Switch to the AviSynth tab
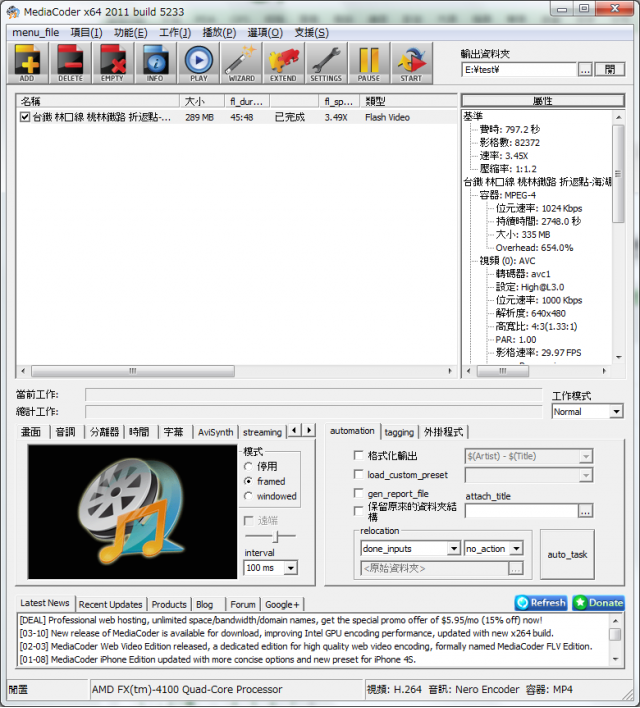 215,432
